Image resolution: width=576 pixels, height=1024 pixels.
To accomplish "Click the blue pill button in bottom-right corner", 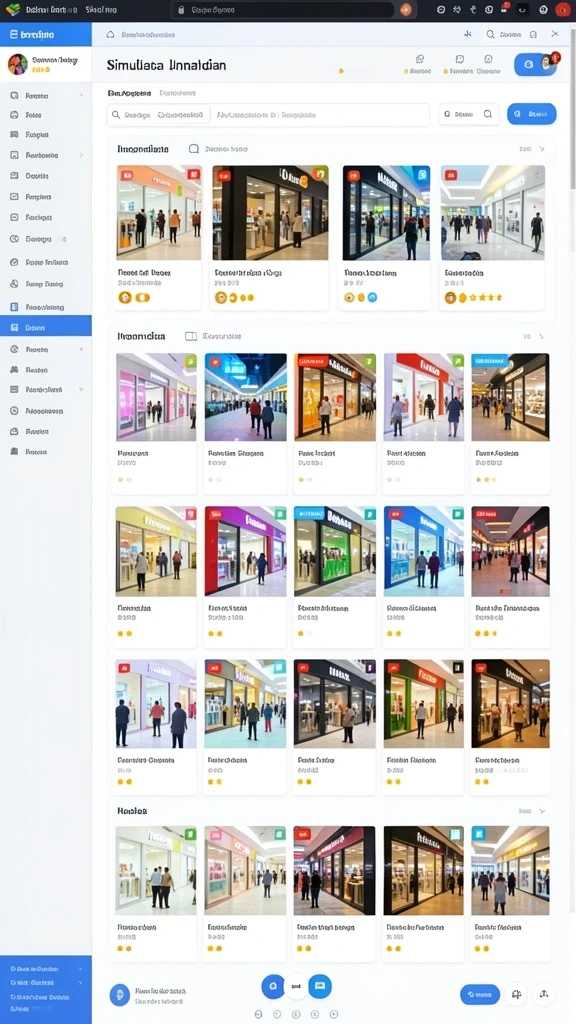I will pos(480,995).
